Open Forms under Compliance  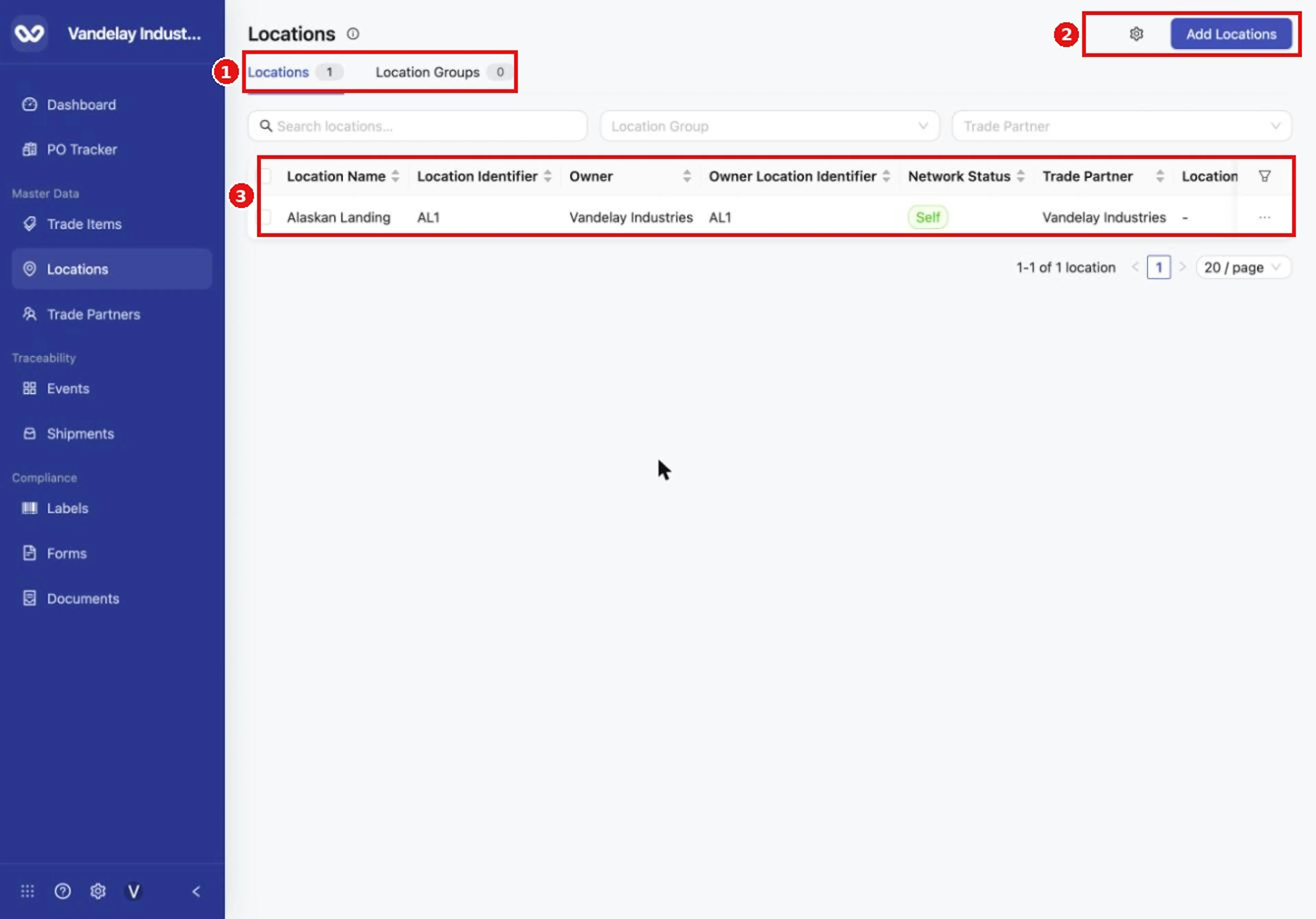pyautogui.click(x=112, y=553)
